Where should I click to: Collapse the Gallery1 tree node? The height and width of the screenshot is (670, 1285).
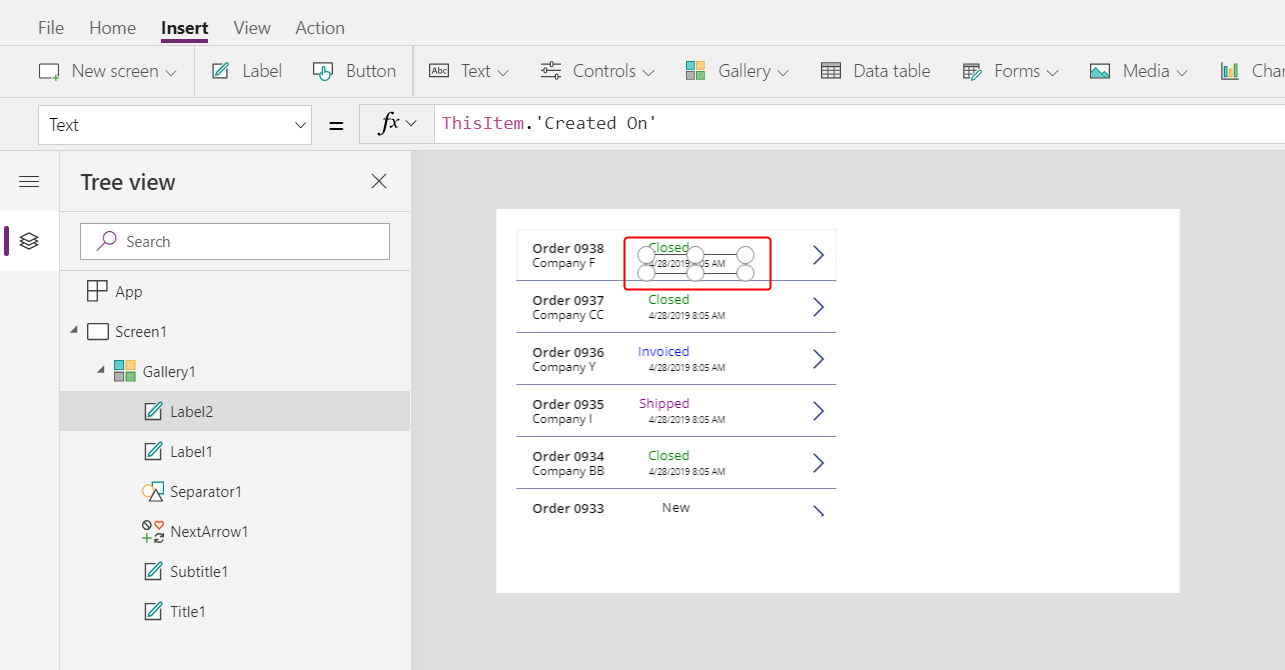click(x=100, y=371)
